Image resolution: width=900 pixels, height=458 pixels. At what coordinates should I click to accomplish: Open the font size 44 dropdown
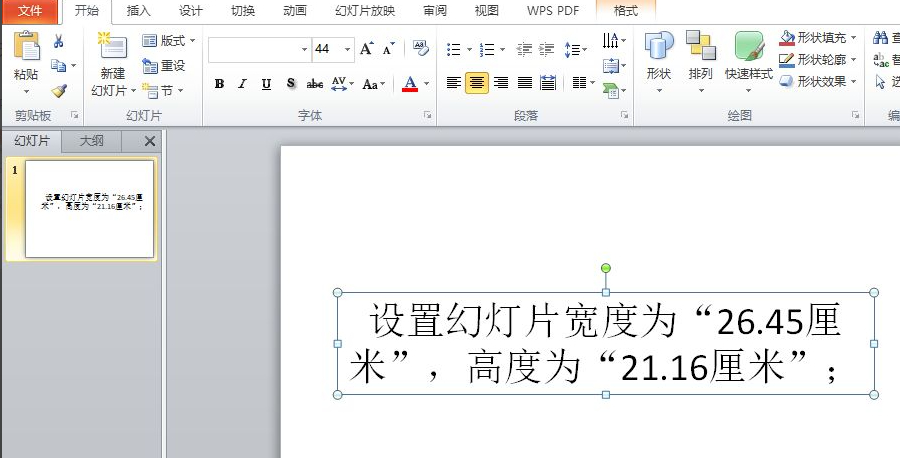pyautogui.click(x=347, y=50)
